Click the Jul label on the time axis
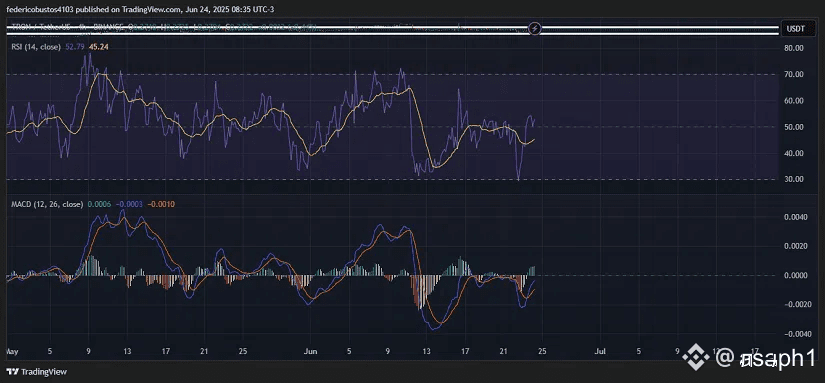 tap(599, 350)
